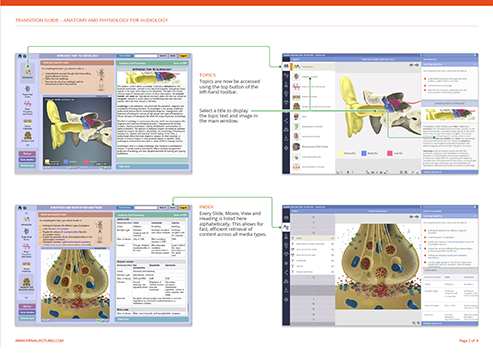Click the yellow legend swatch under the new ear image
Image resolution: width=493 pixels, height=360 pixels.
(x=341, y=153)
